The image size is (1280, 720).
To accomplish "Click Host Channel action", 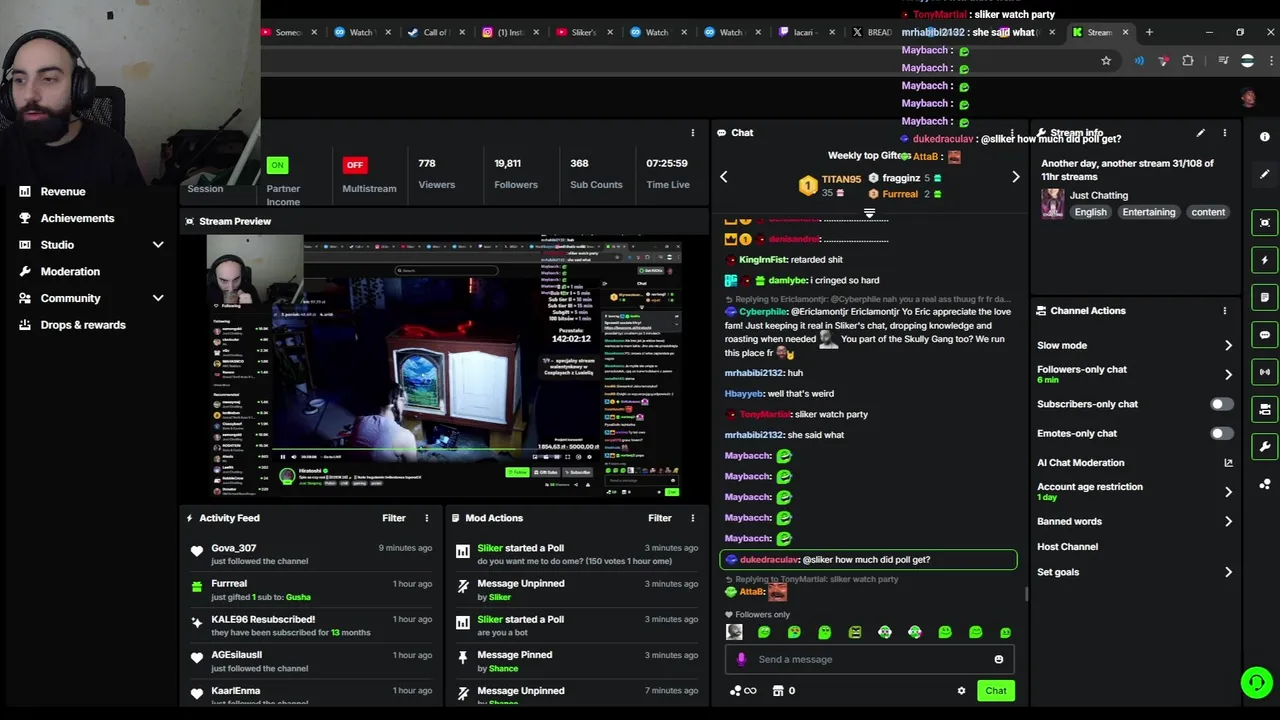I will (1067, 547).
